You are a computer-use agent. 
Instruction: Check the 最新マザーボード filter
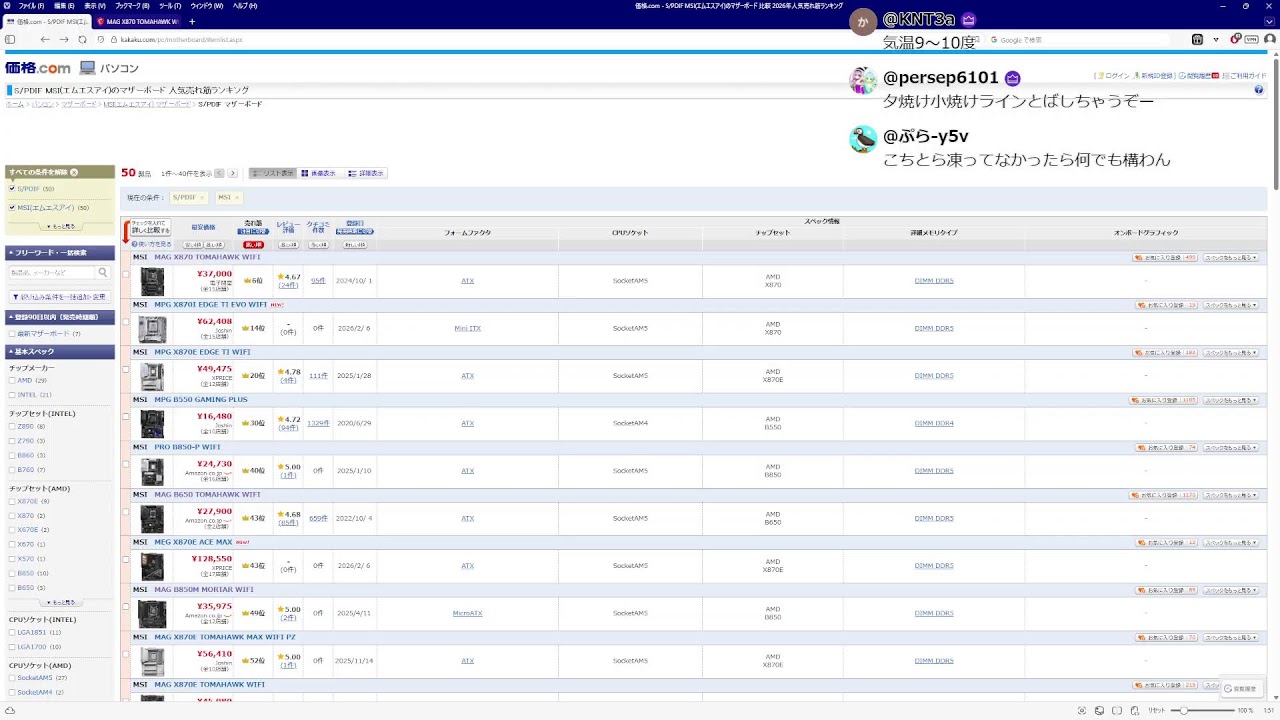tap(12, 334)
